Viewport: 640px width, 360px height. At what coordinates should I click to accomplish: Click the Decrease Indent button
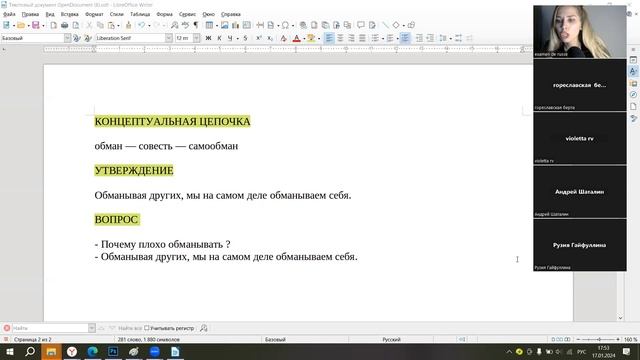[430, 38]
